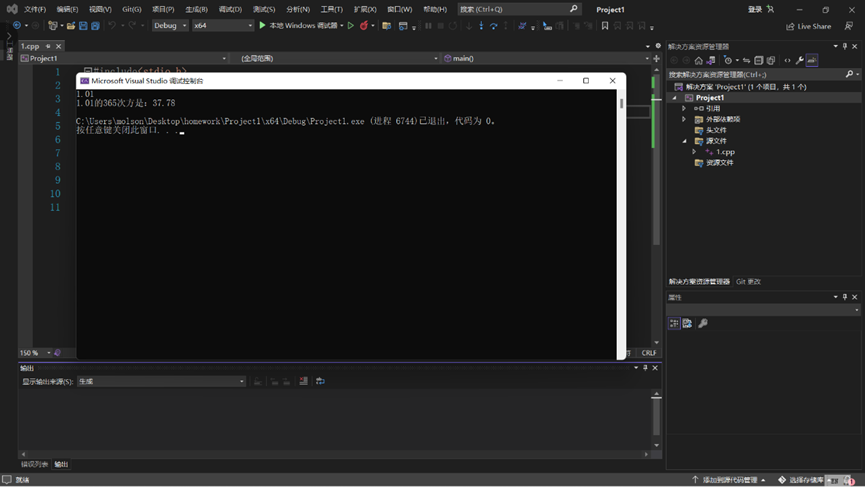Open the Project1 scope dropdown in editor
Viewport: 865px width, 487px height.
point(124,58)
